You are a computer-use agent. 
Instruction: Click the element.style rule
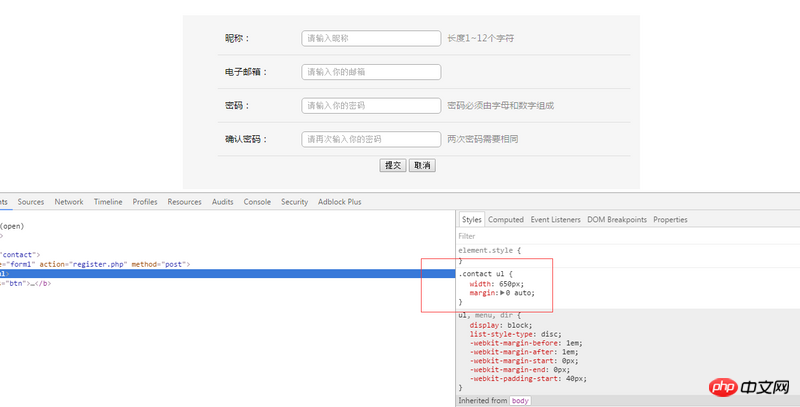489,250
